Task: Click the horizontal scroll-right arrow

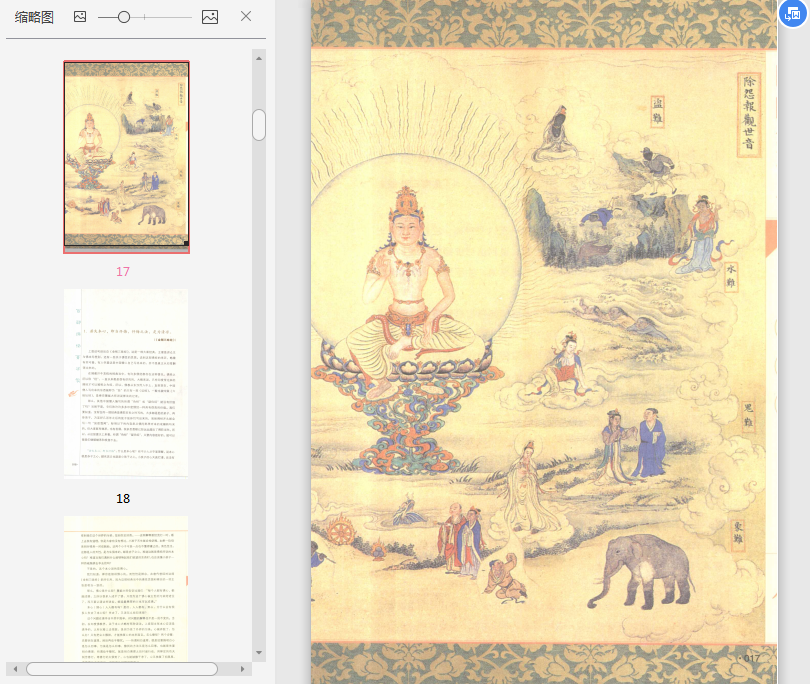Action: point(242,669)
